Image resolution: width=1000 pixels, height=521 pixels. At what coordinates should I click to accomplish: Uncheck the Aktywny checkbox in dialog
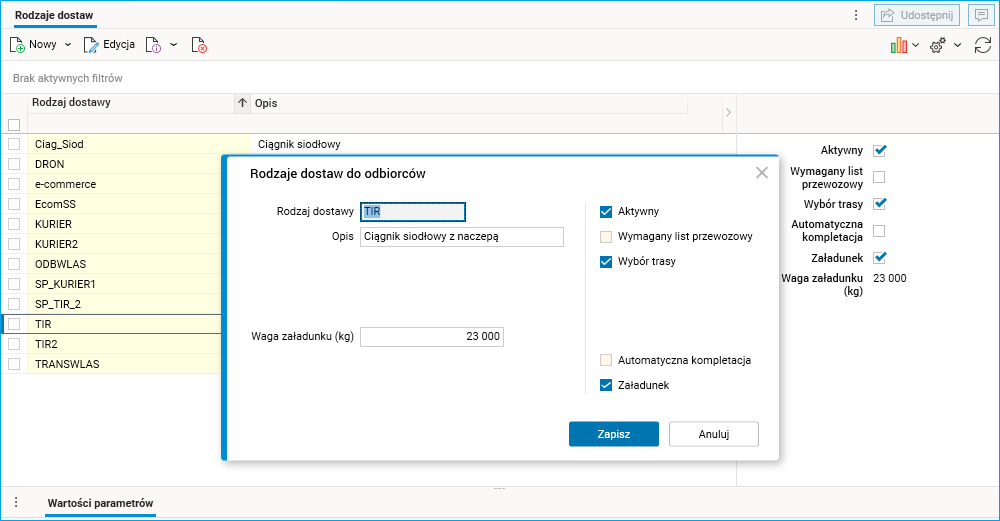click(x=605, y=211)
